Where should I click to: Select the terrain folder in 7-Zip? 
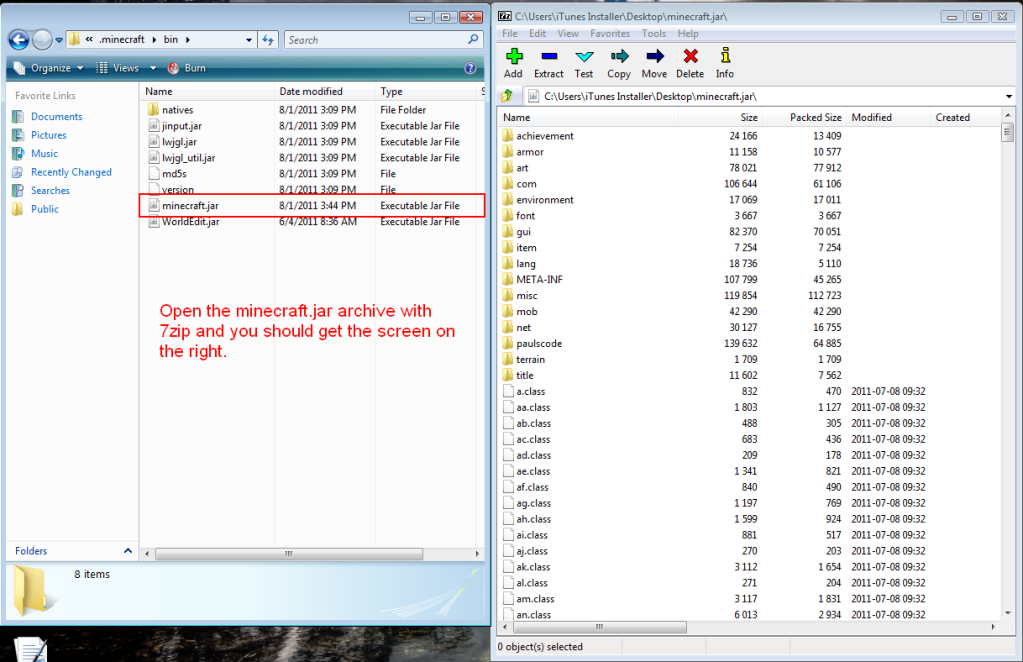point(523,359)
